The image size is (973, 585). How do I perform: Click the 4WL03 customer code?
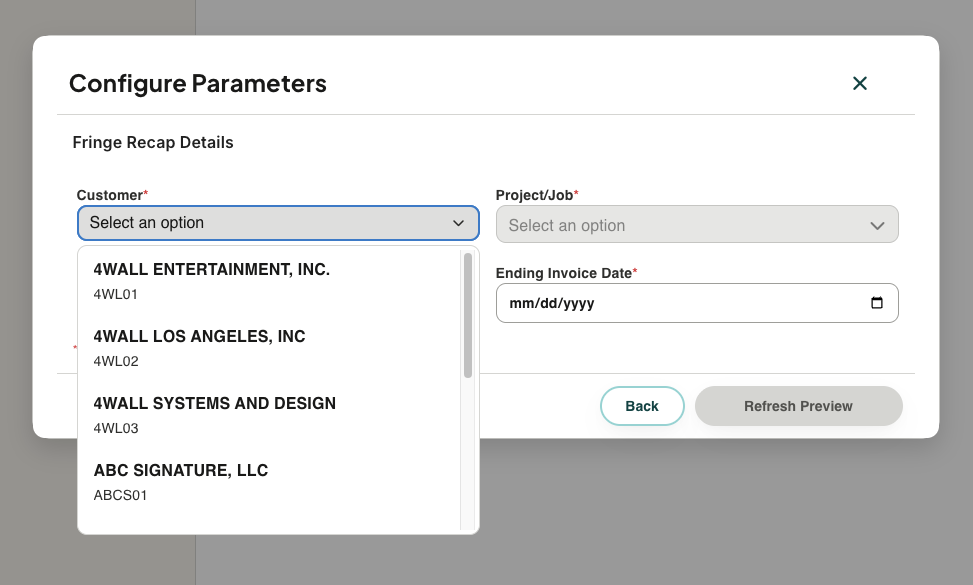coord(116,429)
